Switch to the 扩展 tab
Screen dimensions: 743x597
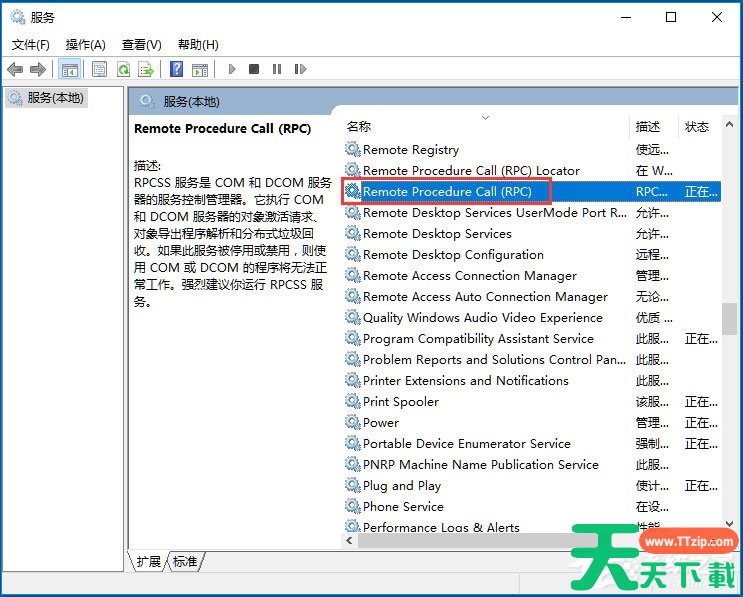(x=148, y=561)
